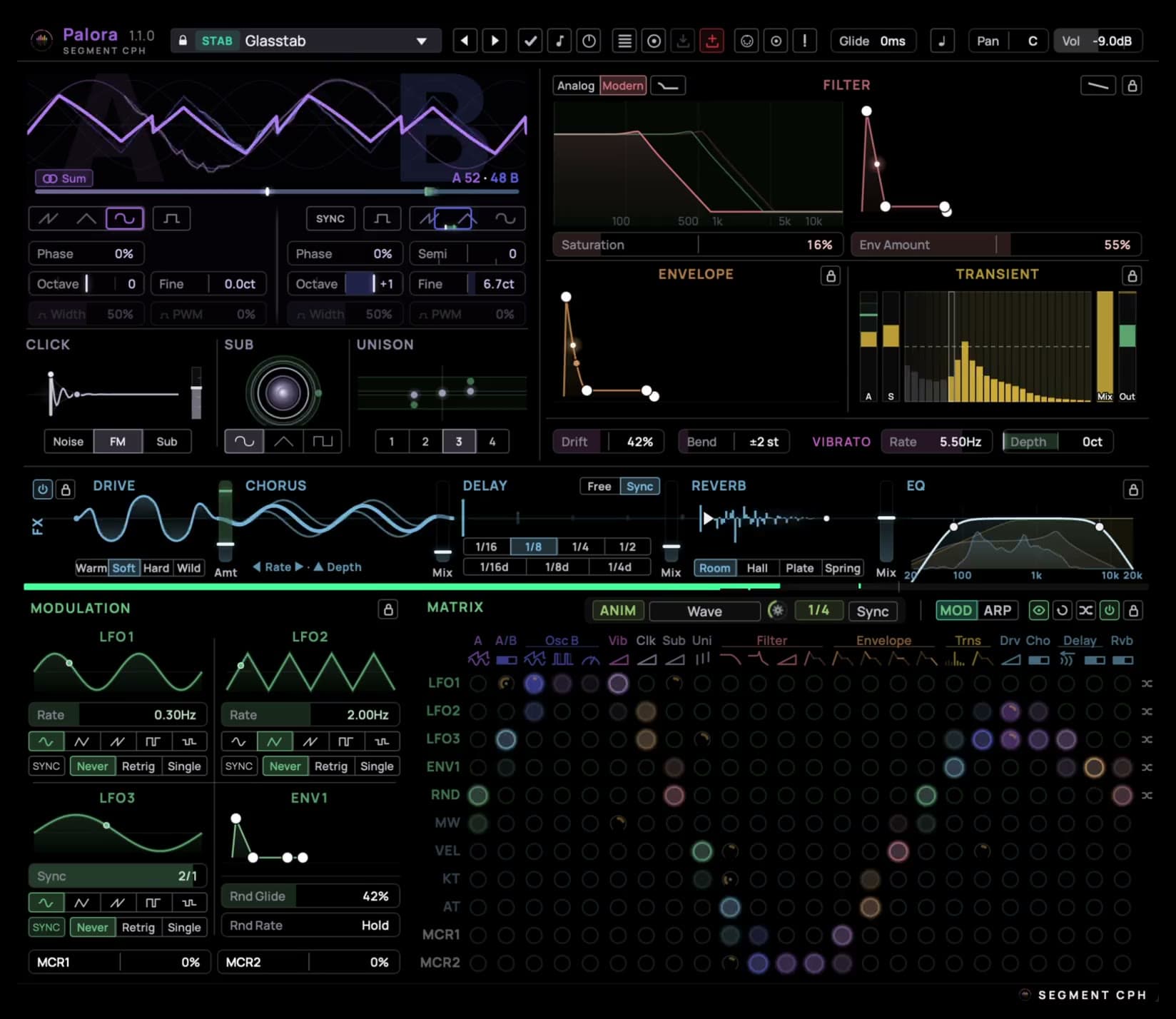Click the LFO1 to Vib matrix node
The width and height of the screenshot is (1176, 1019).
(618, 684)
